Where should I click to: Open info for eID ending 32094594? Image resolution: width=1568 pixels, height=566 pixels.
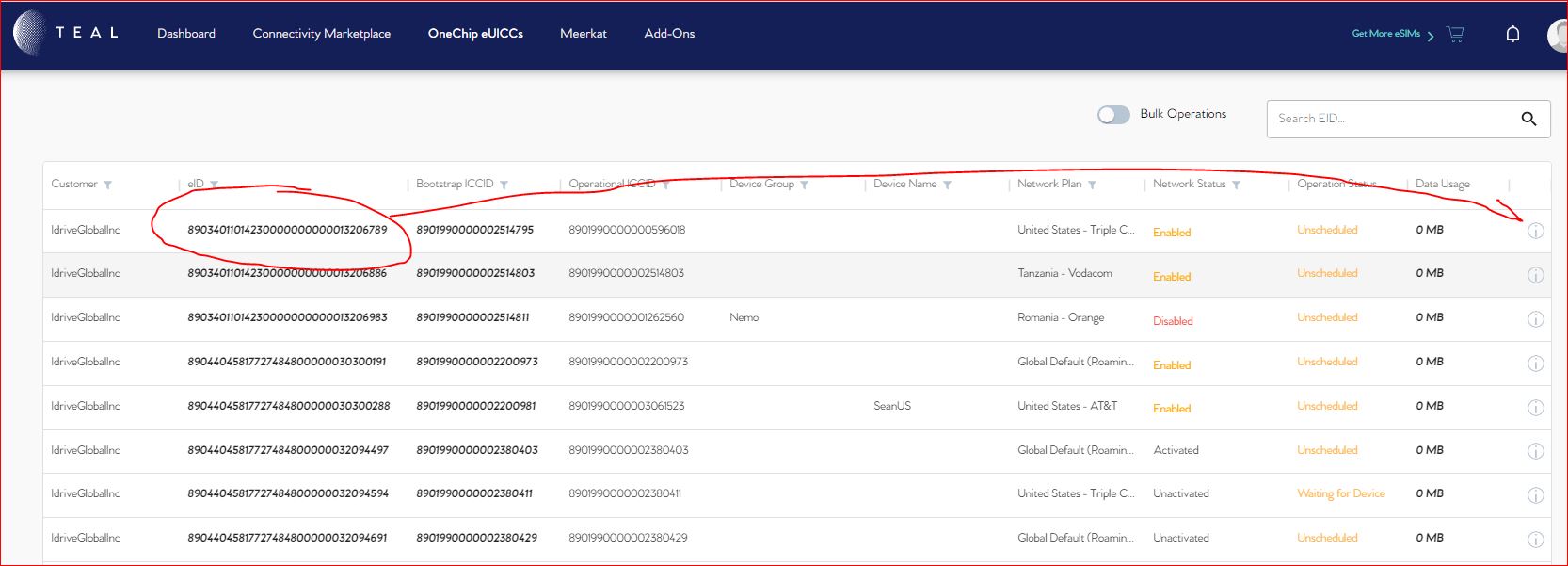(1535, 495)
